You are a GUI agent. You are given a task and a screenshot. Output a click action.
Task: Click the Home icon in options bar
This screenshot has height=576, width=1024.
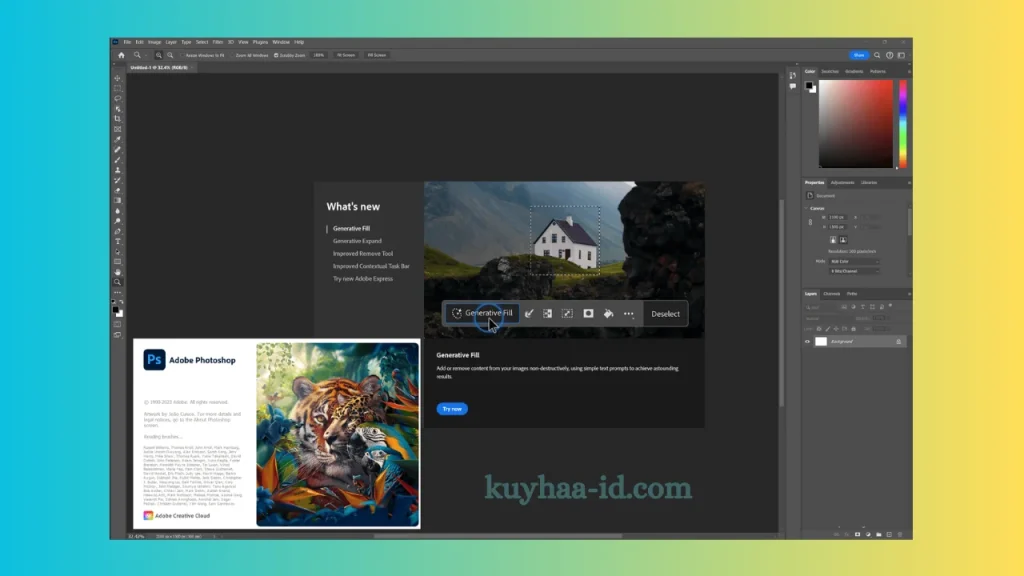click(121, 56)
